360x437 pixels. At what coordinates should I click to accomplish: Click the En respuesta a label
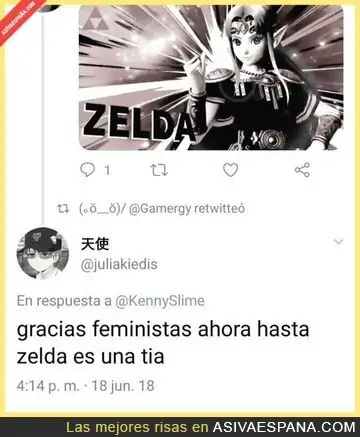pos(64,301)
